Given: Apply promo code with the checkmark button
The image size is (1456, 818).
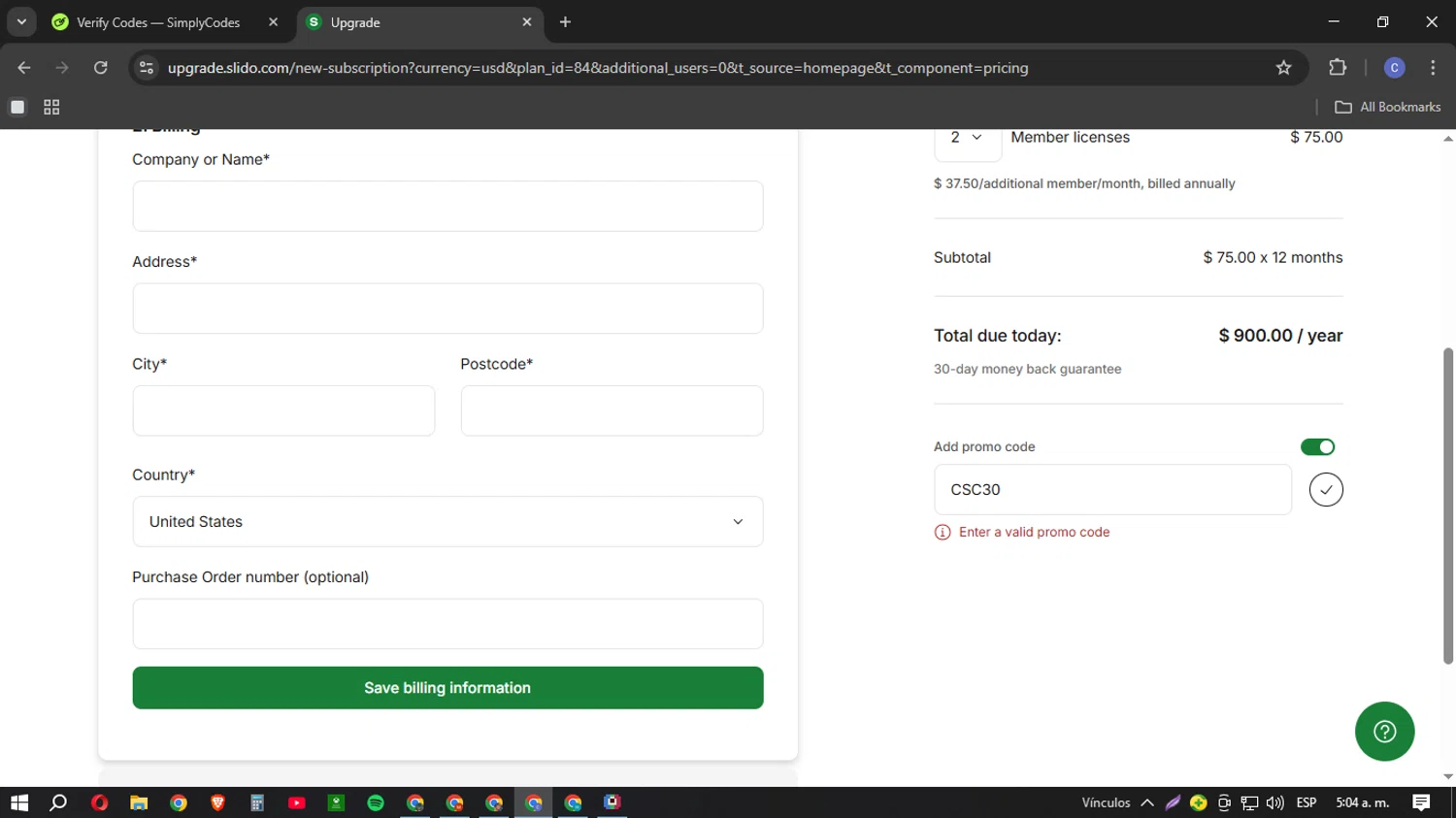Looking at the screenshot, I should tap(1326, 490).
